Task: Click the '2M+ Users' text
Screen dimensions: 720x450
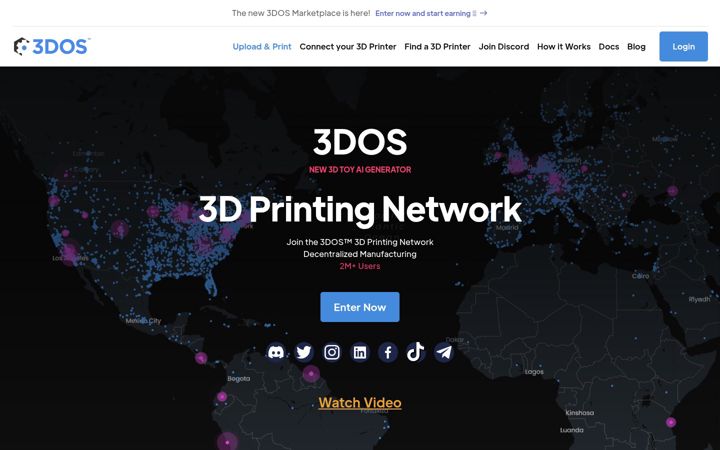Action: (360, 266)
